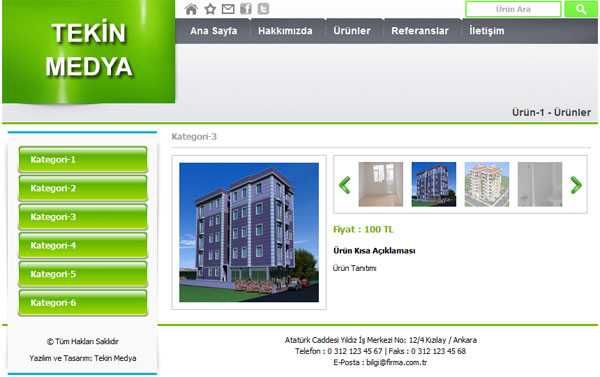Click the Tekin Medya logo banner

pos(89,52)
